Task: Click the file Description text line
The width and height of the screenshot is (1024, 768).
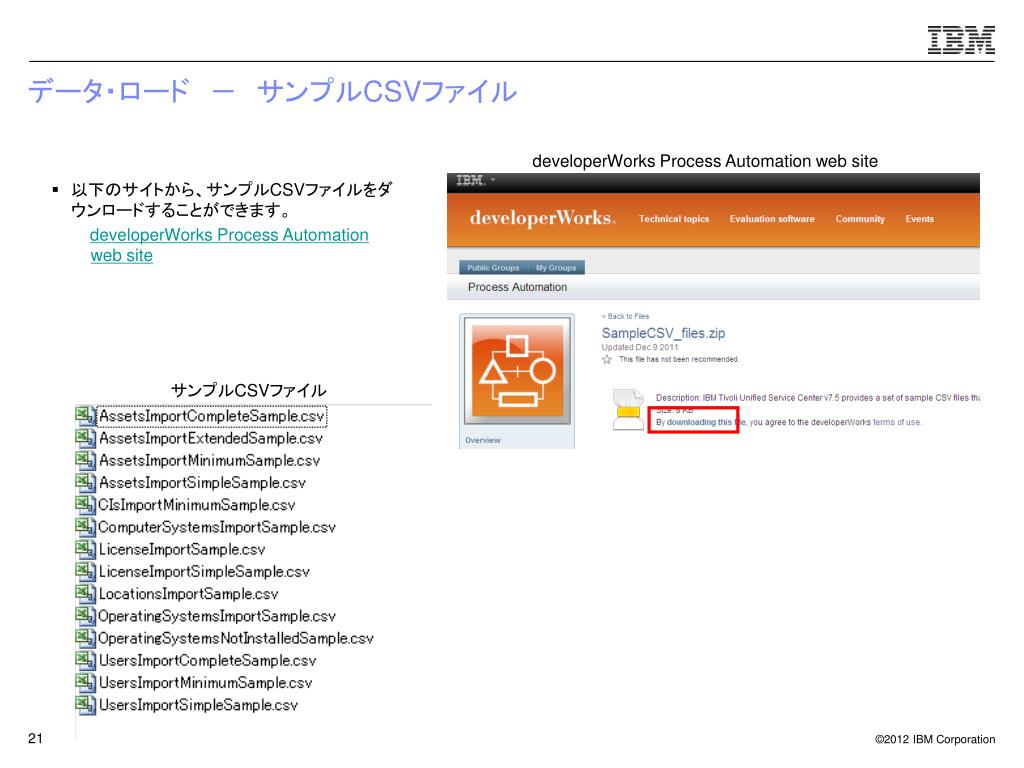Action: click(818, 398)
